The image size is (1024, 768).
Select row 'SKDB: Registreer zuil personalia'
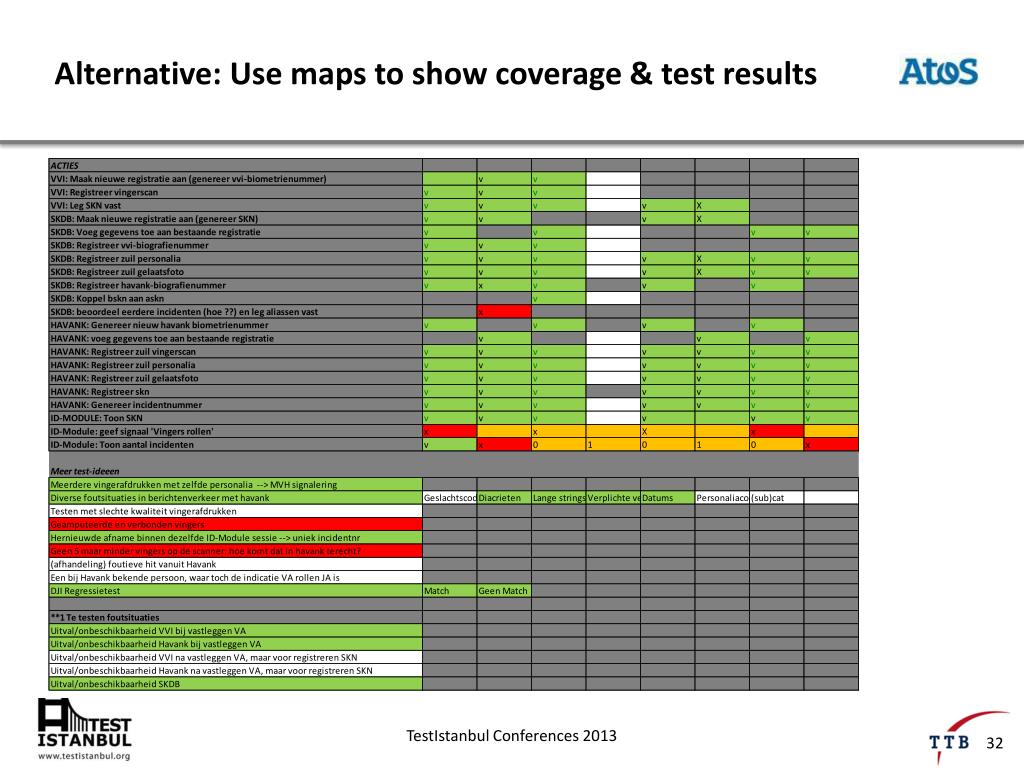[x=236, y=259]
